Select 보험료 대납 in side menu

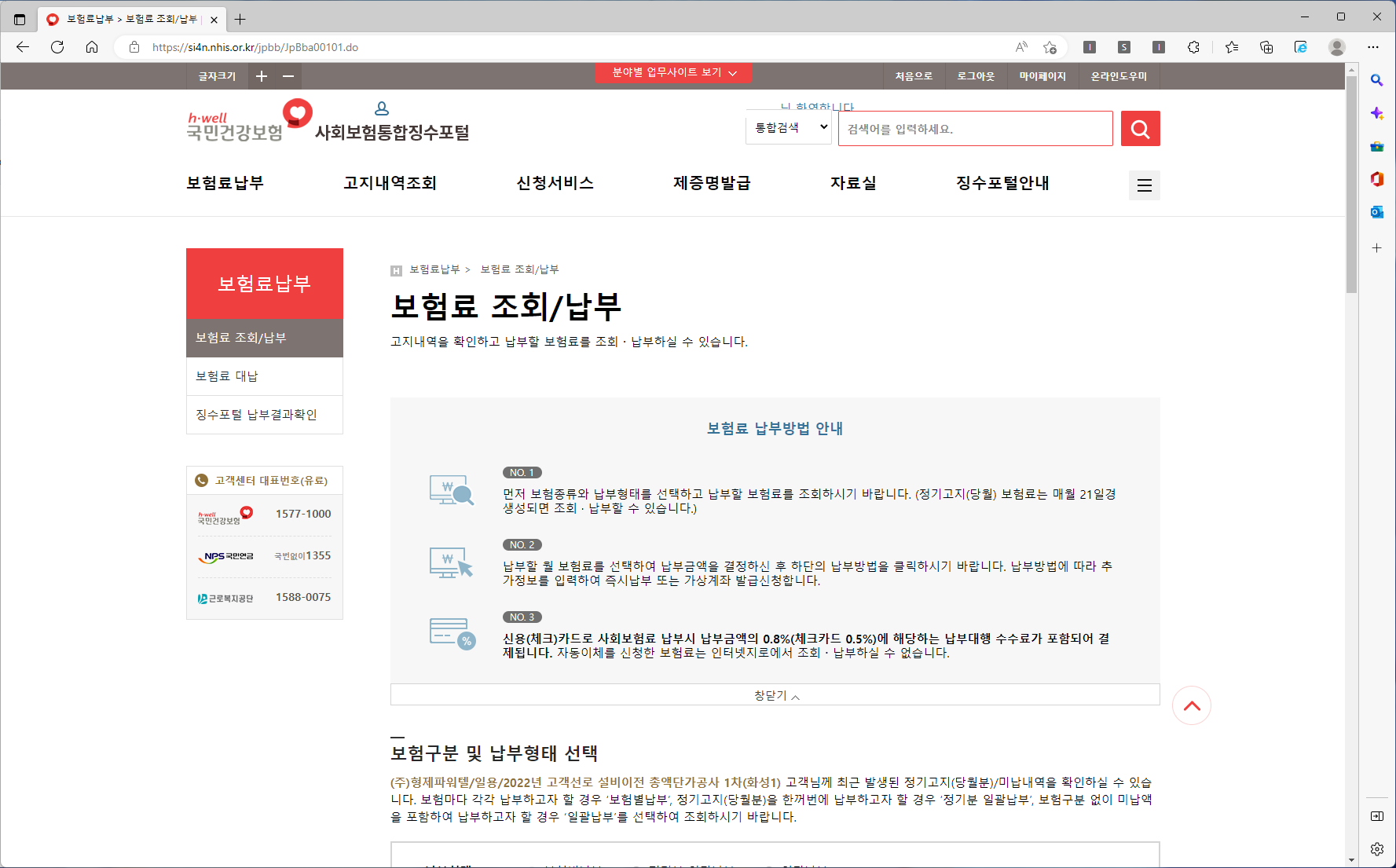tap(265, 376)
